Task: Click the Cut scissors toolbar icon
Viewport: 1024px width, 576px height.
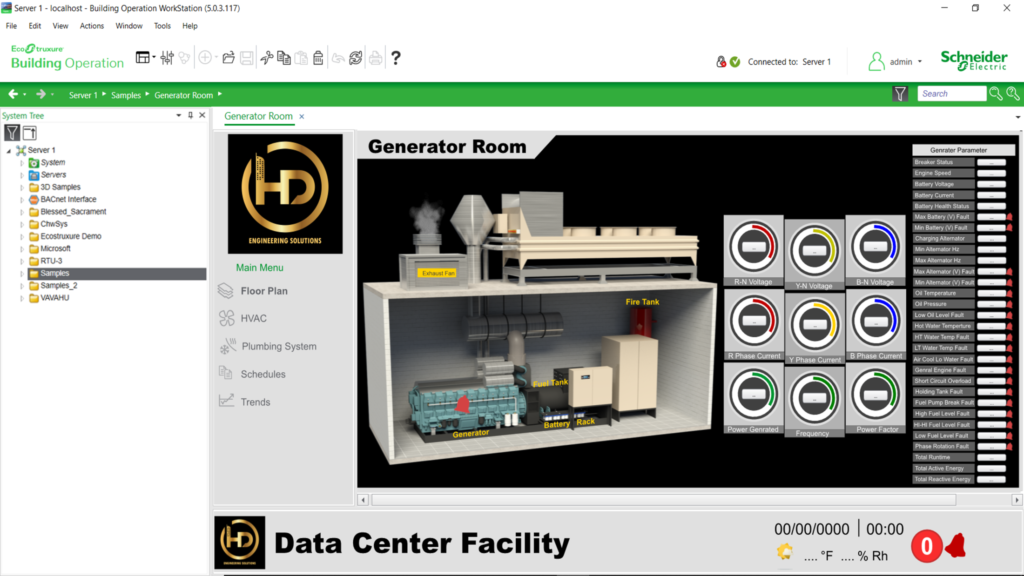Action: click(x=267, y=58)
